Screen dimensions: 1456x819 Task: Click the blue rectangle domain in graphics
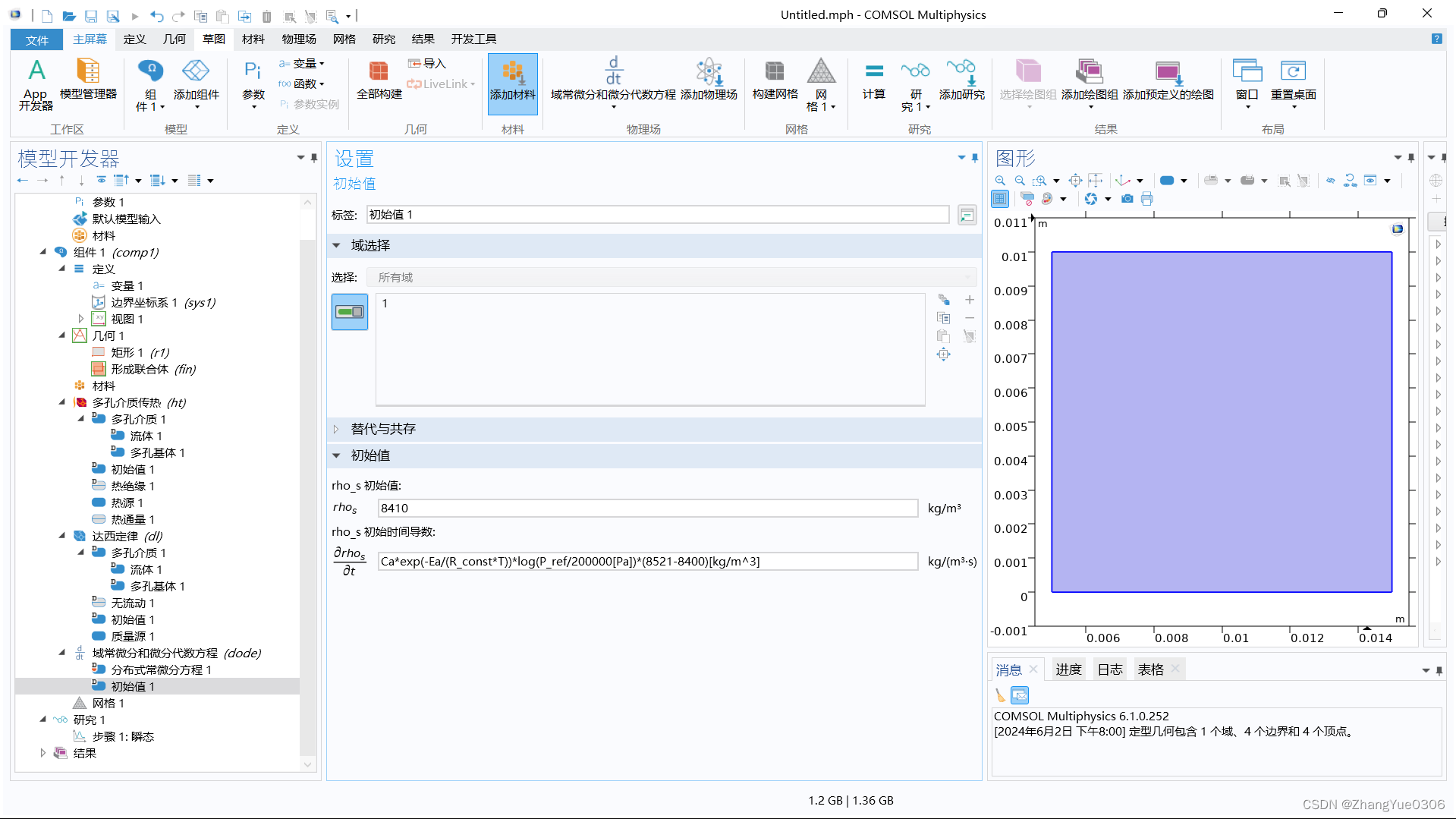click(x=1221, y=422)
